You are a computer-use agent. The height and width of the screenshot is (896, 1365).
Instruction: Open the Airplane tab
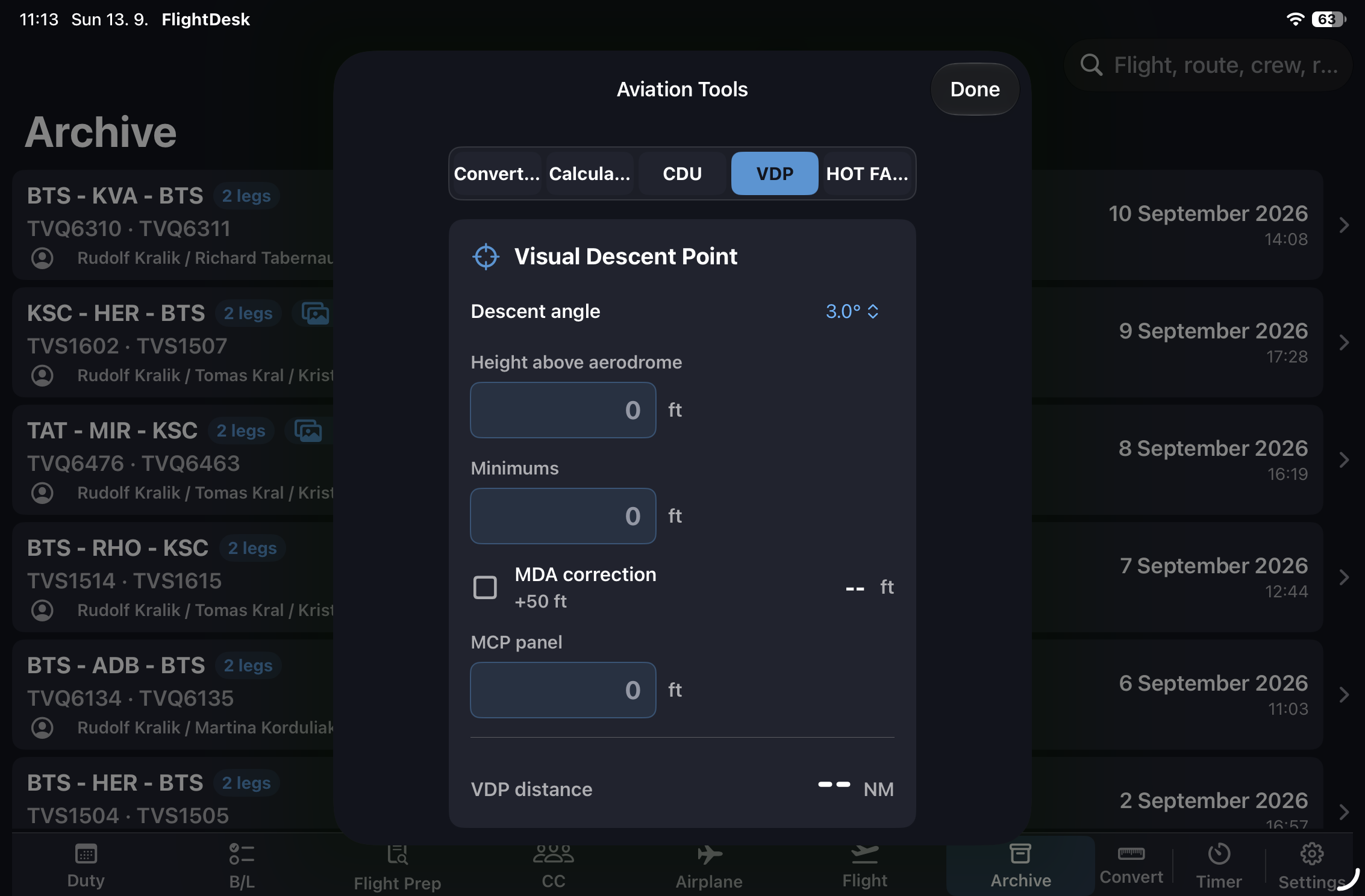[709, 867]
